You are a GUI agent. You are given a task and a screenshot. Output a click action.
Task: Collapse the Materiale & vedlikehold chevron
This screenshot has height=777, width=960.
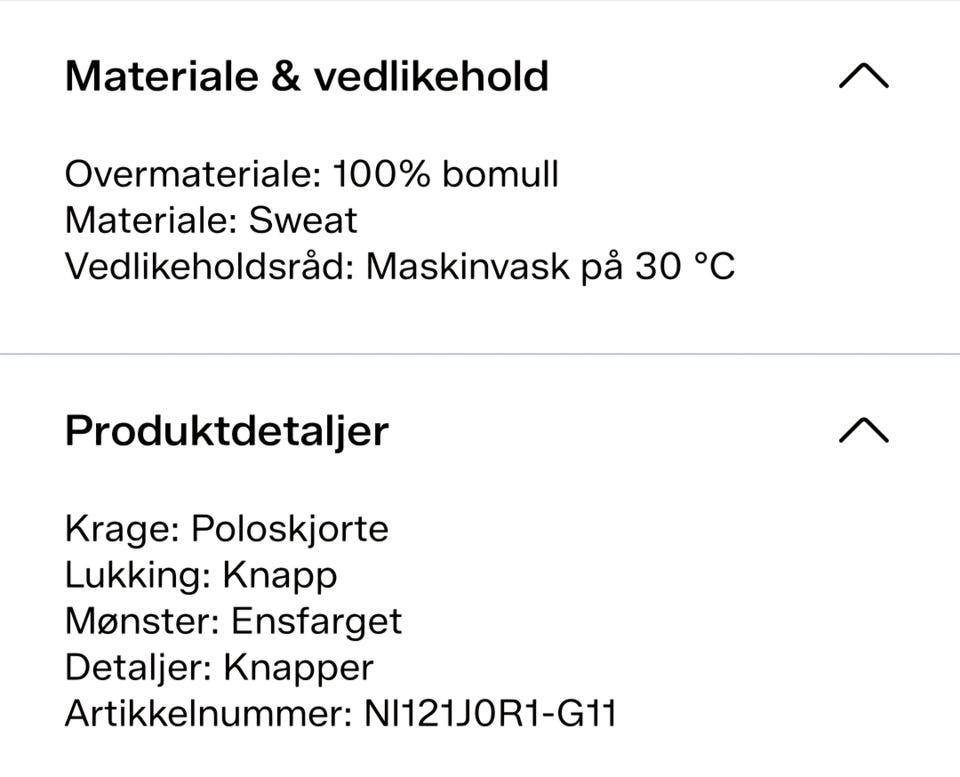pyautogui.click(x=863, y=77)
